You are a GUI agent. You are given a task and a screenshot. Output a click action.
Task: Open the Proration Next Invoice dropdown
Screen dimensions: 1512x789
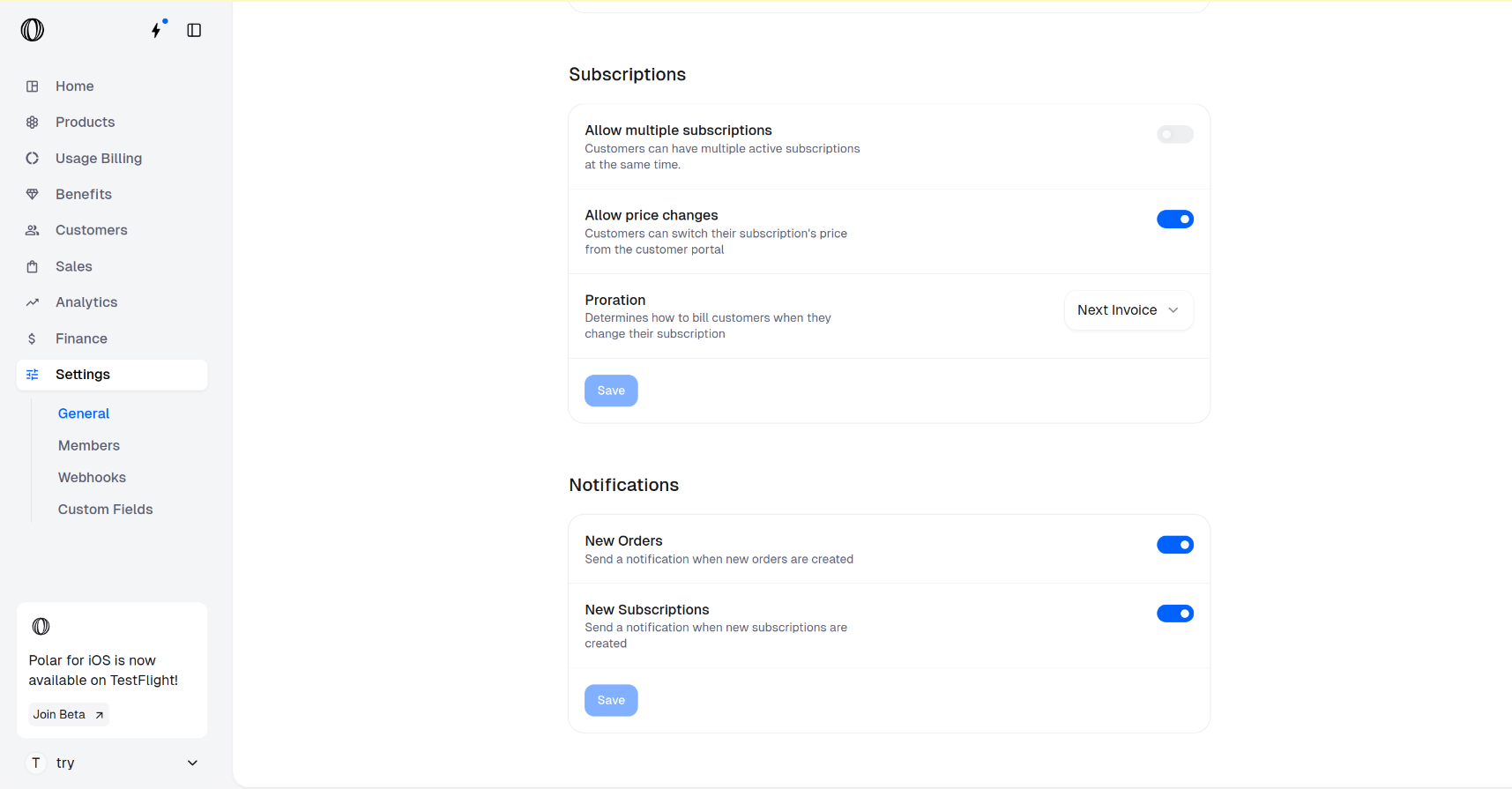(x=1128, y=310)
